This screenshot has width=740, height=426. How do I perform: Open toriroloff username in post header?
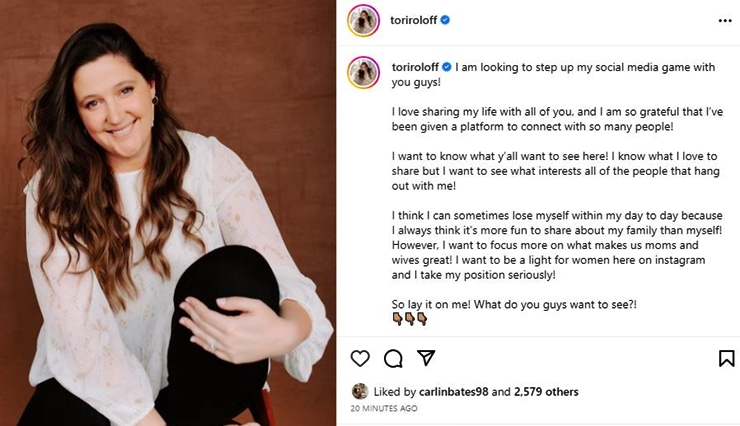(x=412, y=20)
